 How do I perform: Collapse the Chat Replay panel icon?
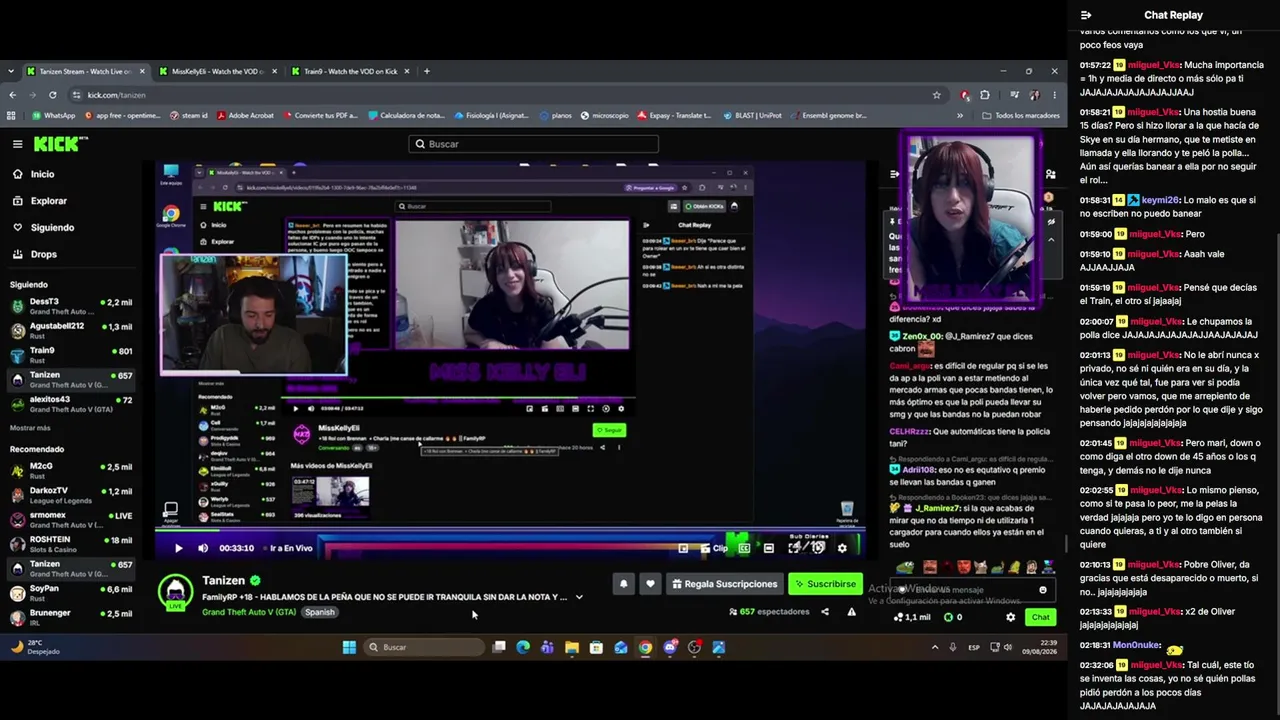[1086, 15]
